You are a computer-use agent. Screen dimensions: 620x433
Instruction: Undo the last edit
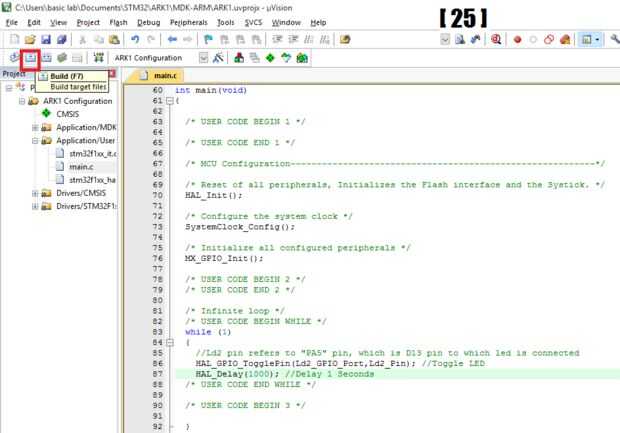[135, 39]
